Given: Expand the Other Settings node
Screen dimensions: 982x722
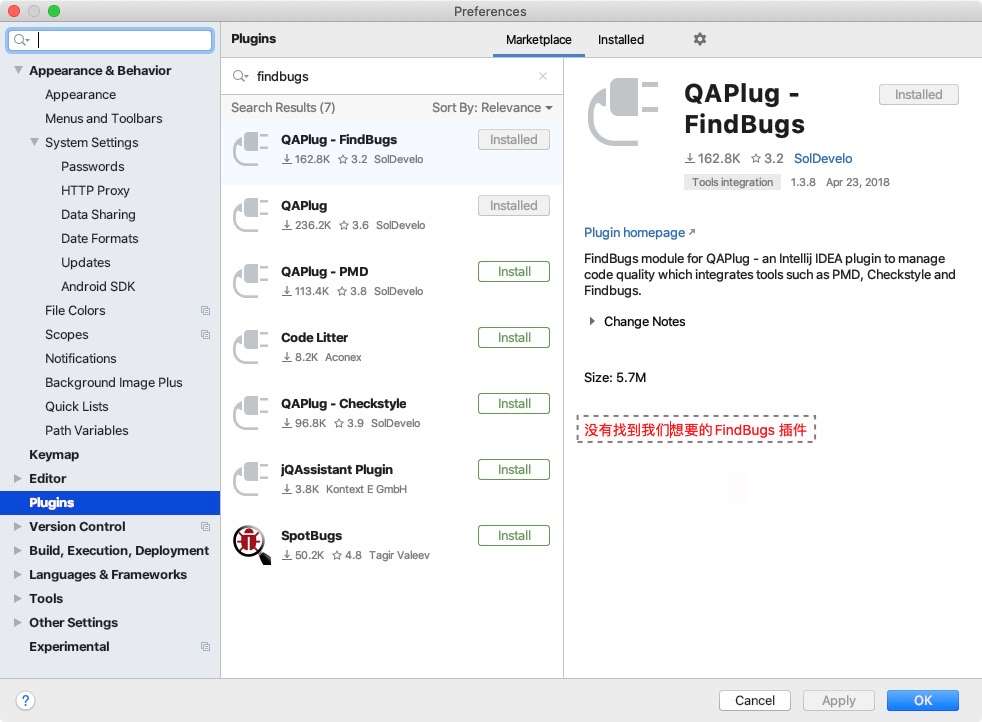Looking at the screenshot, I should (18, 622).
